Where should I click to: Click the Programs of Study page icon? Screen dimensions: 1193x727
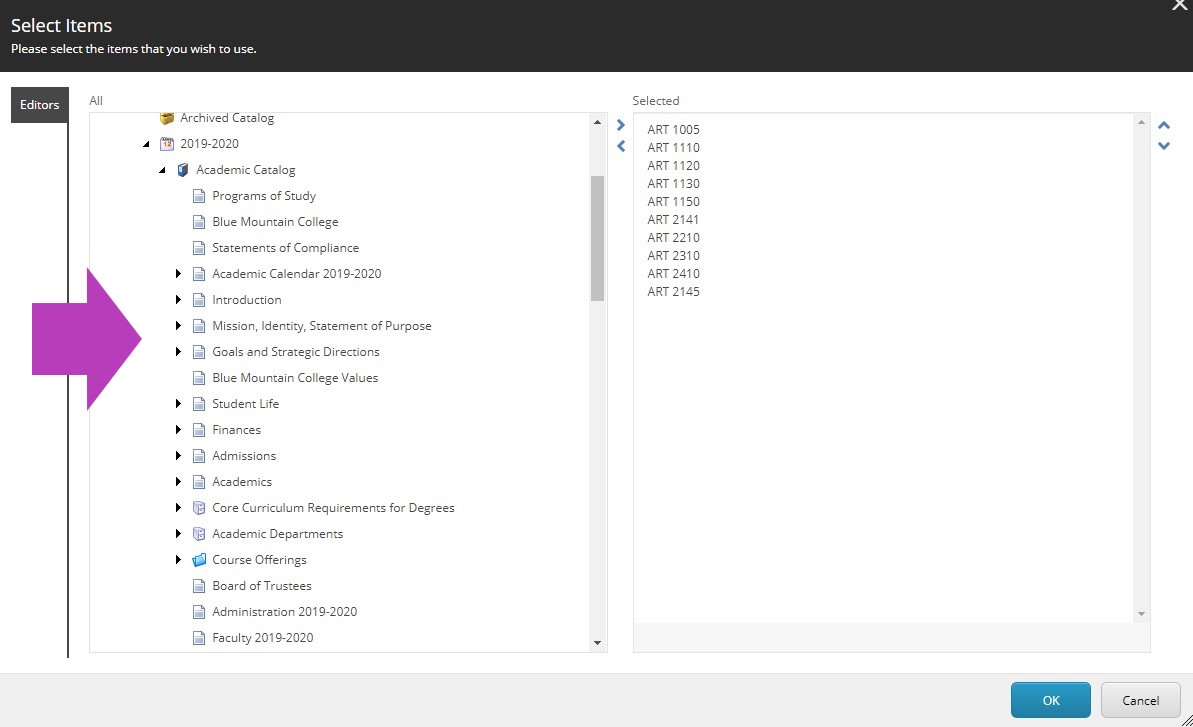[x=199, y=196]
